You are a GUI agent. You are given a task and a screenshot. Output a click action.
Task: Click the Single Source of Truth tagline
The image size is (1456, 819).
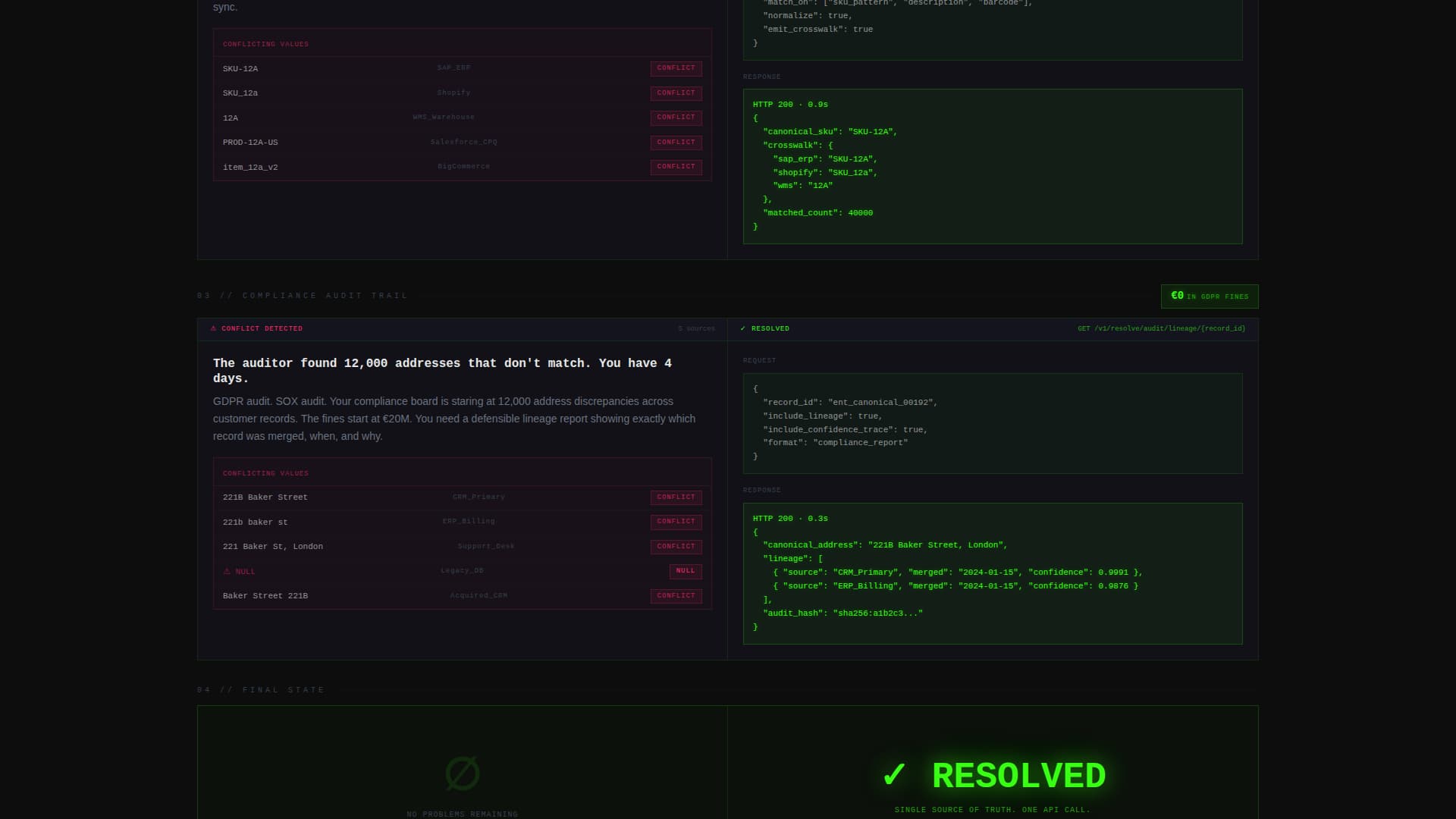coord(993,810)
